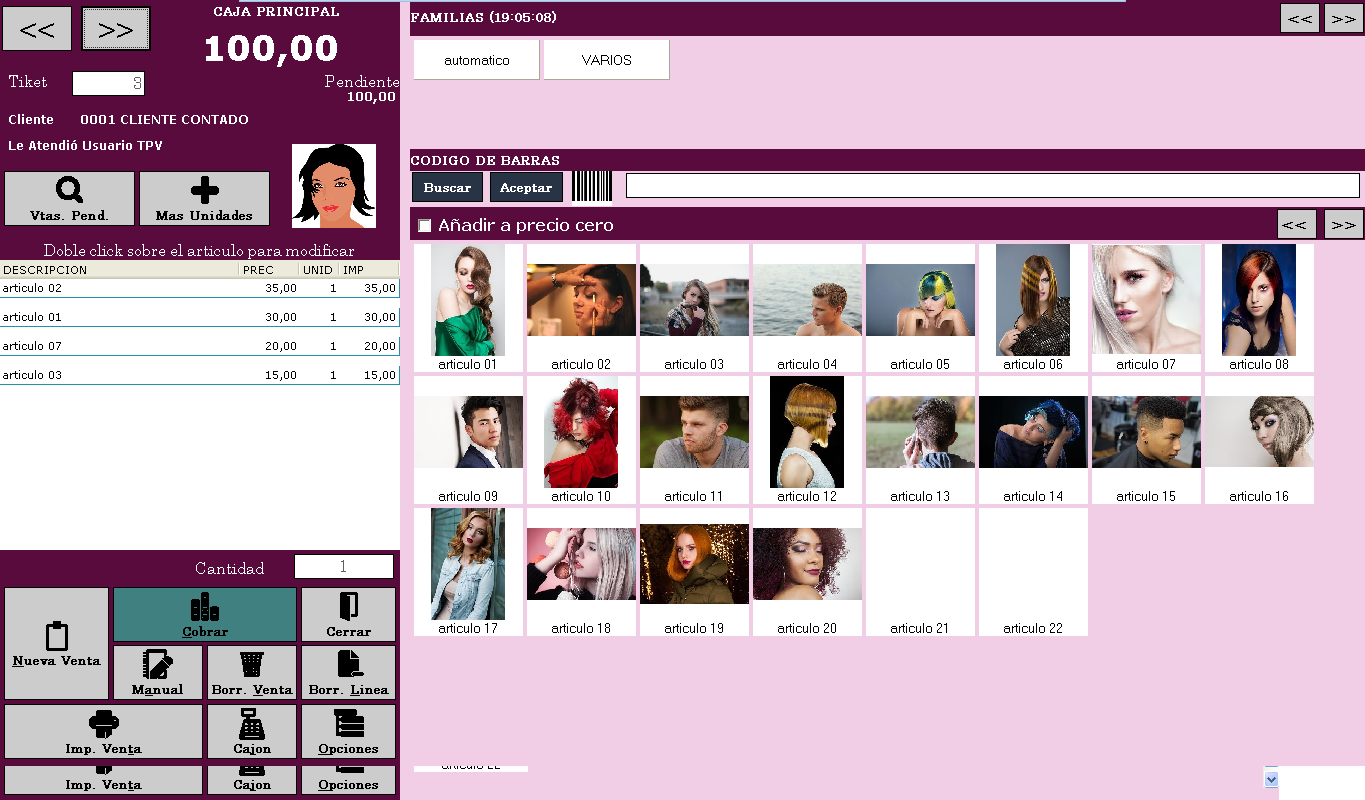
Task: Add articulo 06 thumbnail
Action: [1033, 308]
